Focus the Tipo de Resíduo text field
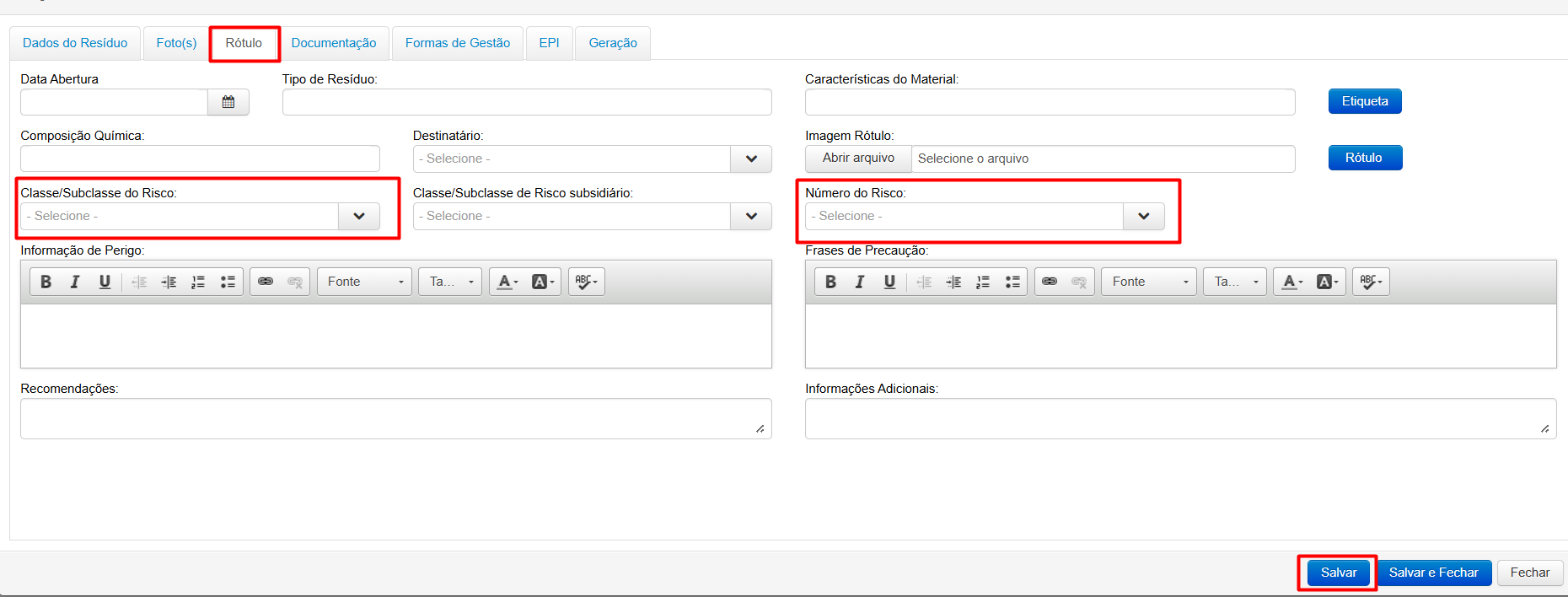Screen dimensions: 1568x597 click(x=527, y=102)
